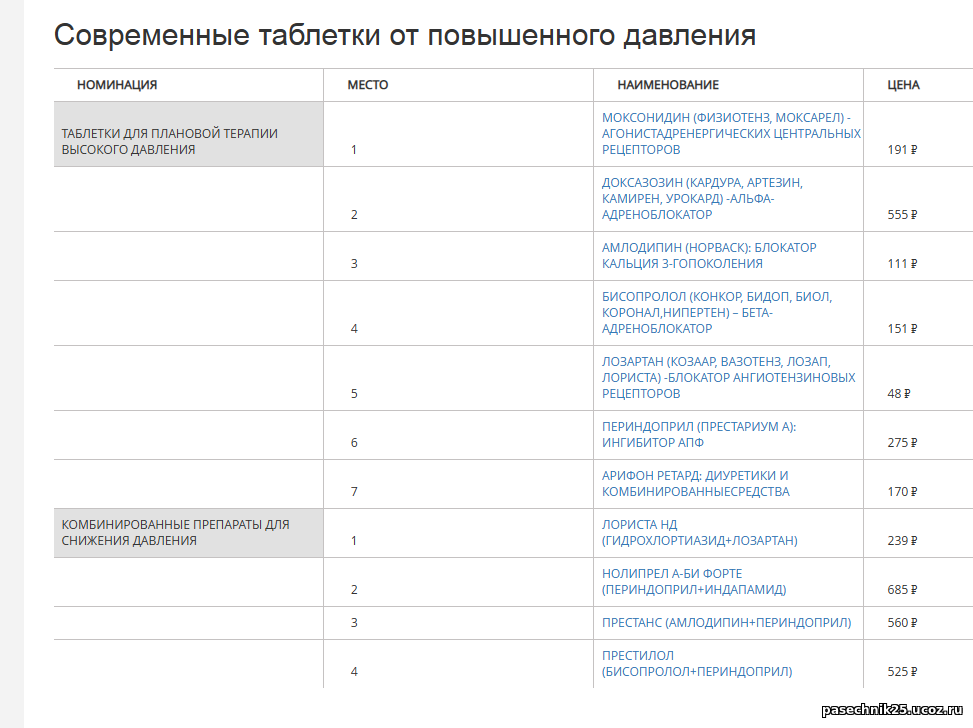Click the pasechnik25.ucoz.ru watermark text
This screenshot has width=973, height=728.
(x=893, y=710)
